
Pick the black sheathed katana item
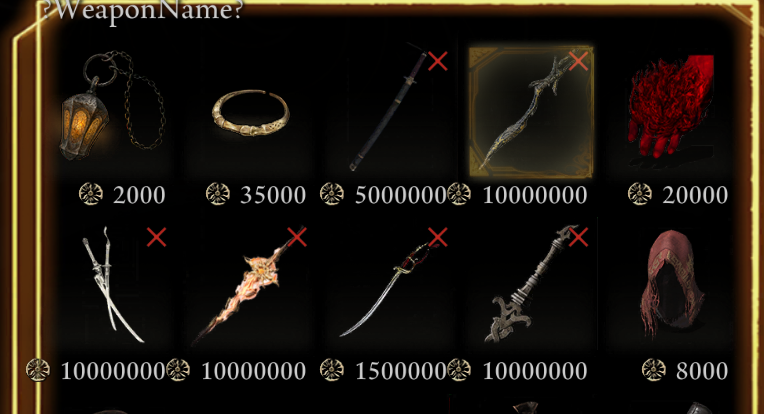pos(390,110)
